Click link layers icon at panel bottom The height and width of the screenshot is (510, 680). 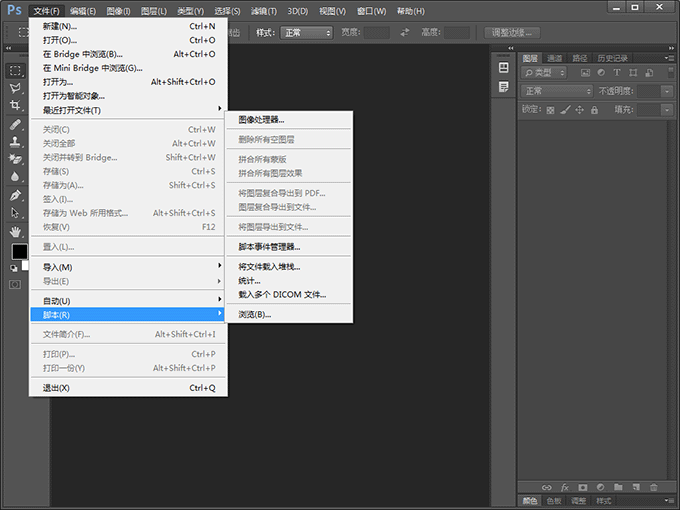[x=546, y=487]
